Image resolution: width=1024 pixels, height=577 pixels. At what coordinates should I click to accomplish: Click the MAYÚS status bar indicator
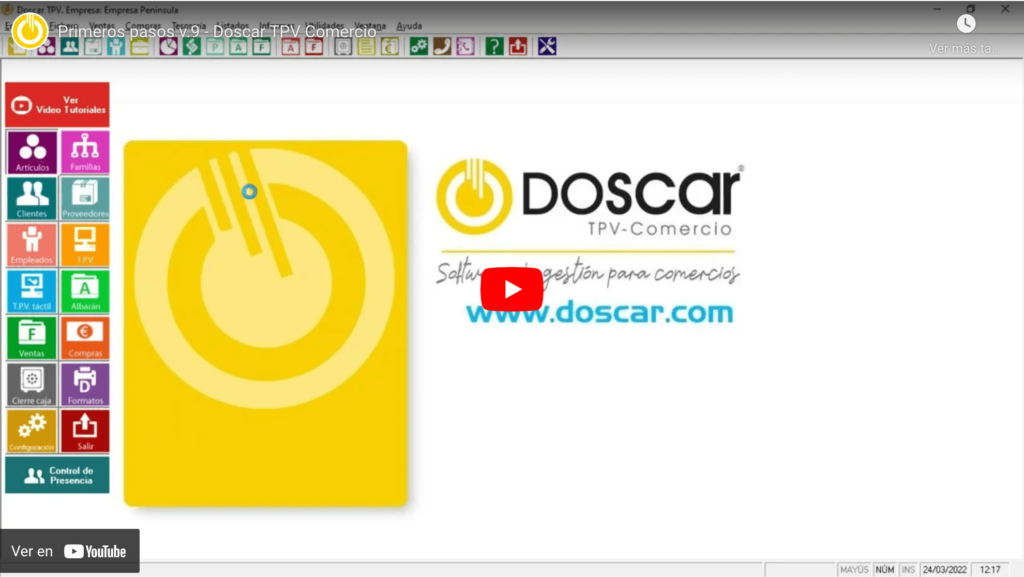pyautogui.click(x=854, y=570)
